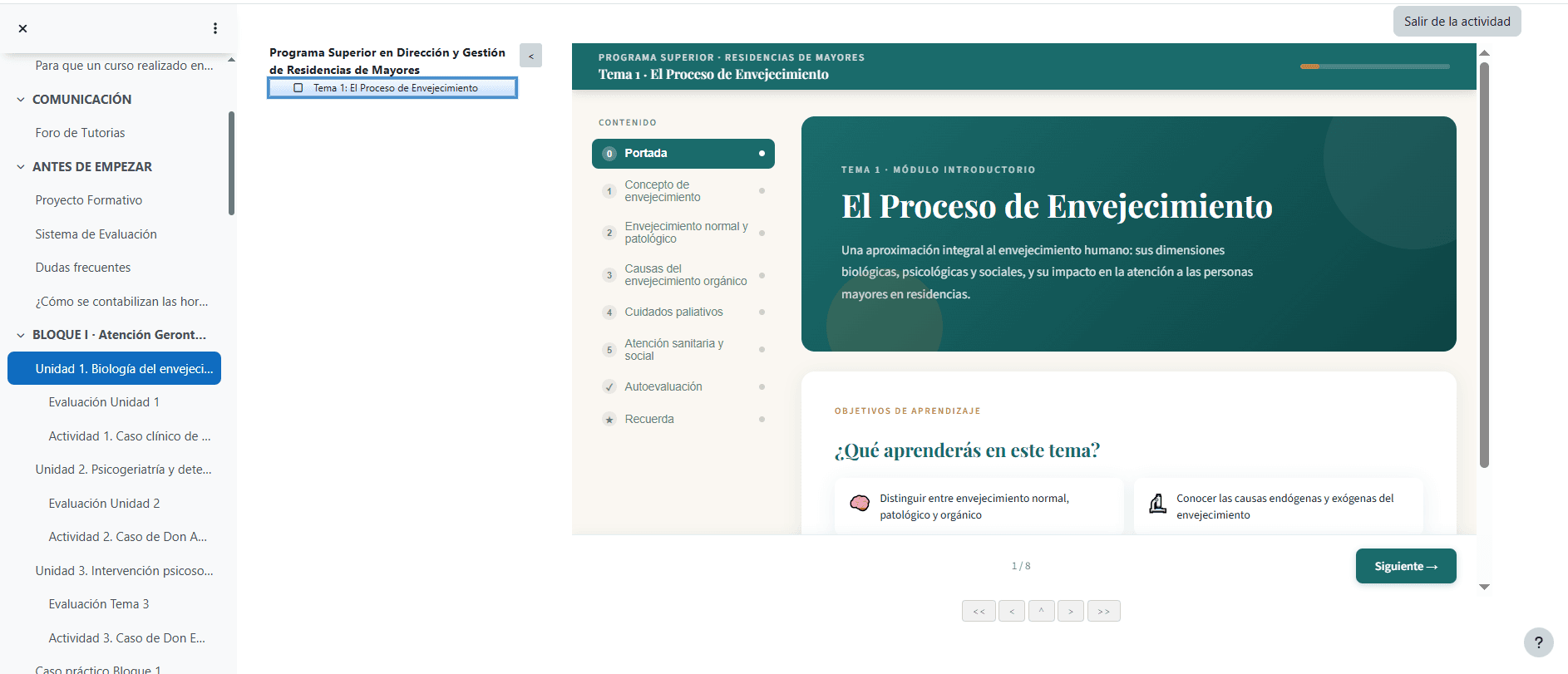Open Proyecto Formativo link
The height and width of the screenshot is (674, 1568).
[x=89, y=200]
